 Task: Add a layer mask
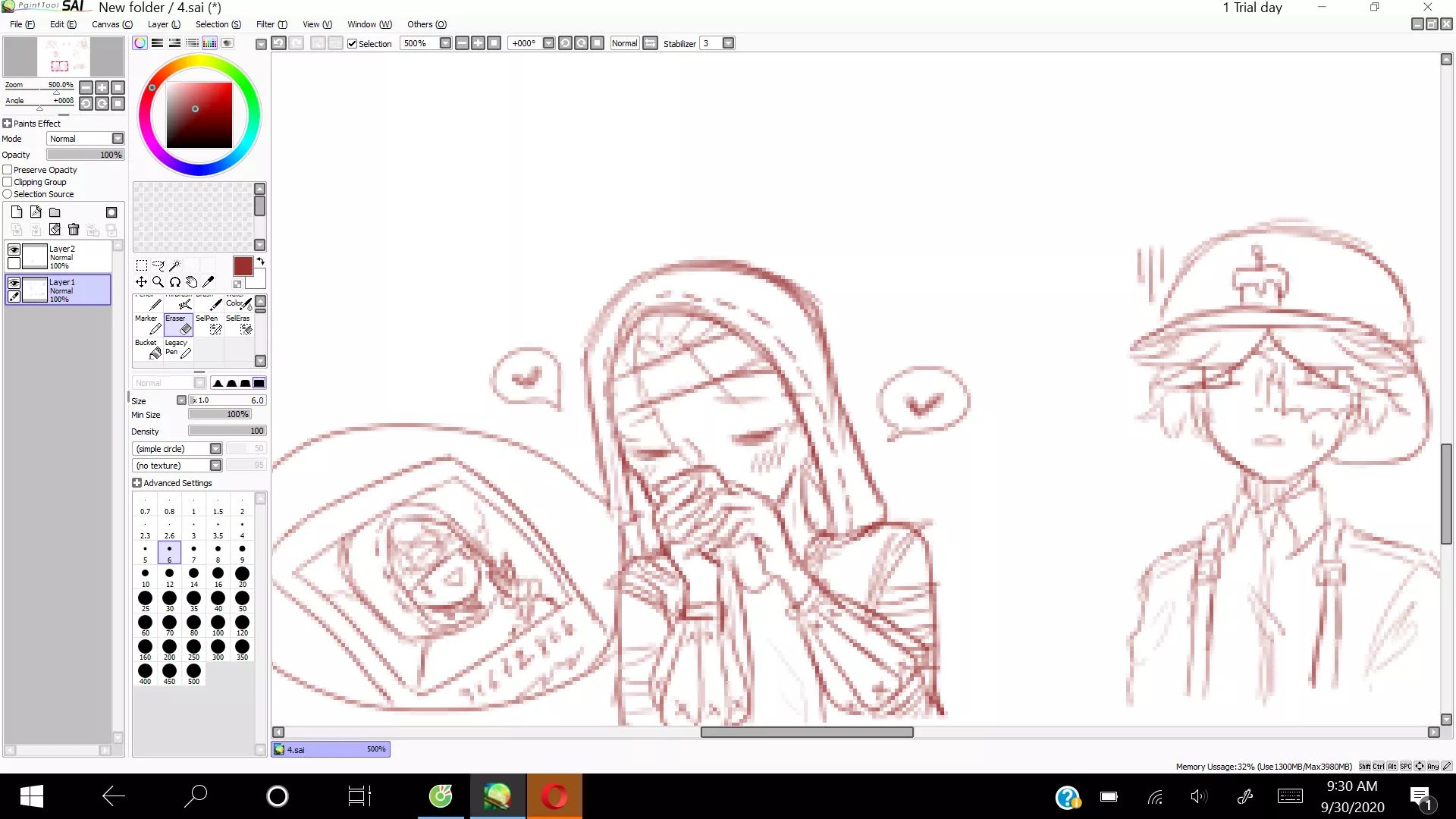(111, 212)
